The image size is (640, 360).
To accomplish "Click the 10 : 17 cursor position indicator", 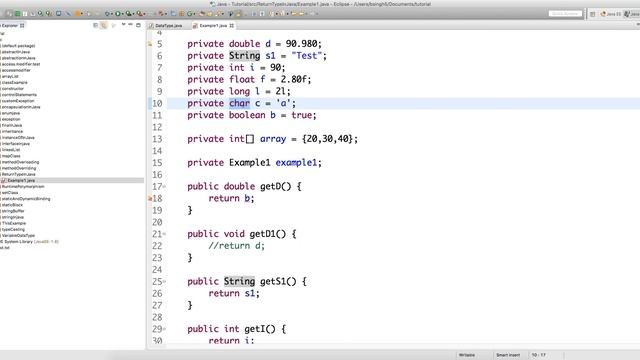I will (538, 355).
